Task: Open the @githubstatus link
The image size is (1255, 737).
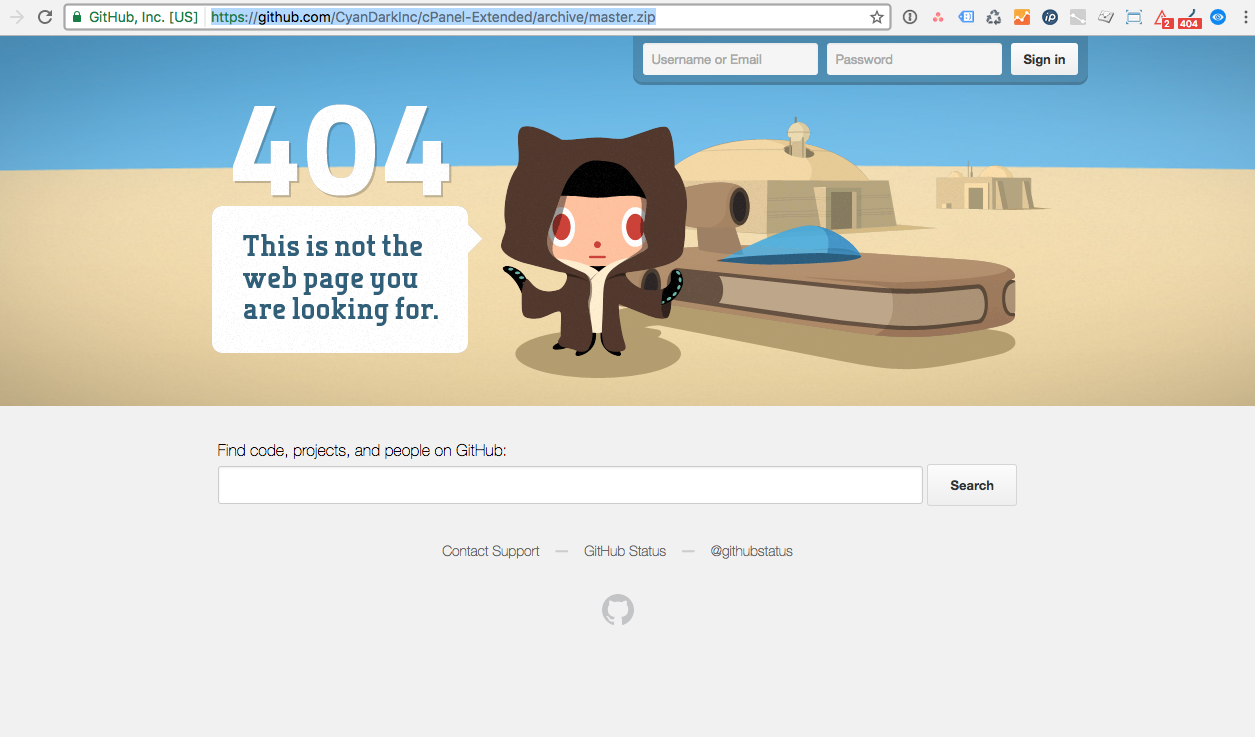Action: pyautogui.click(x=751, y=551)
